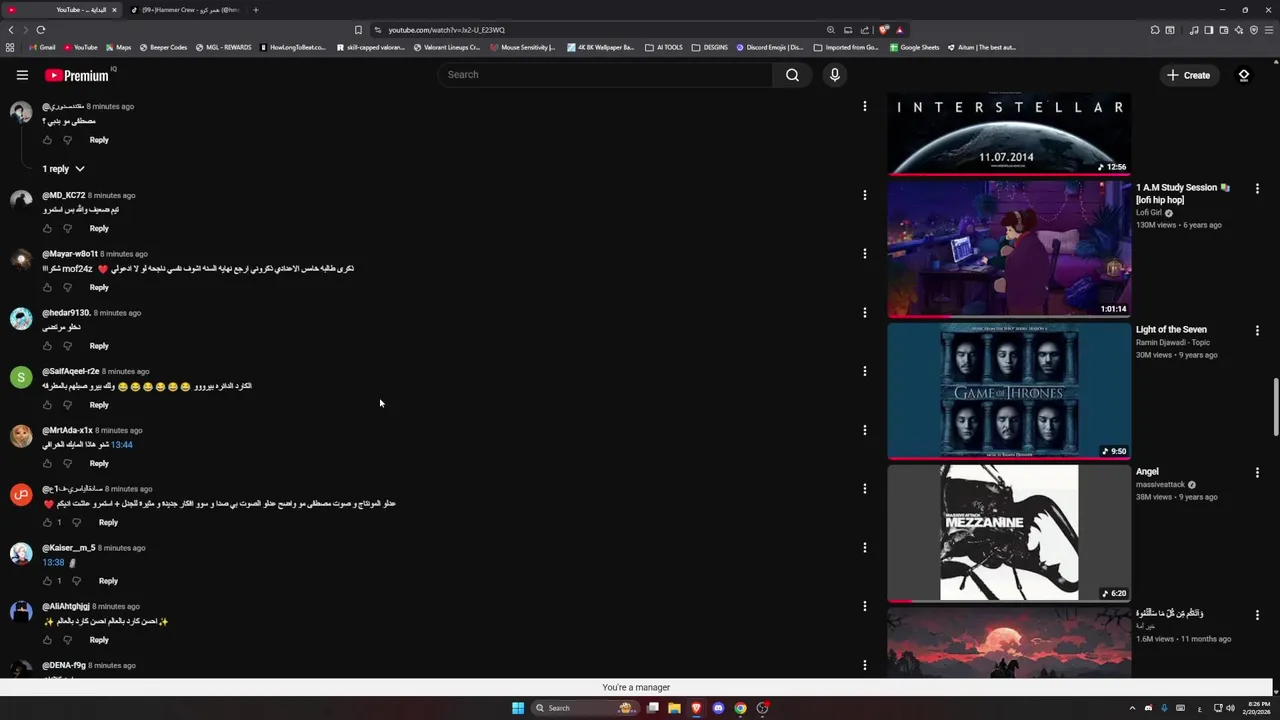Open Windows Start menu
This screenshot has width=1280, height=720.
tap(518, 708)
